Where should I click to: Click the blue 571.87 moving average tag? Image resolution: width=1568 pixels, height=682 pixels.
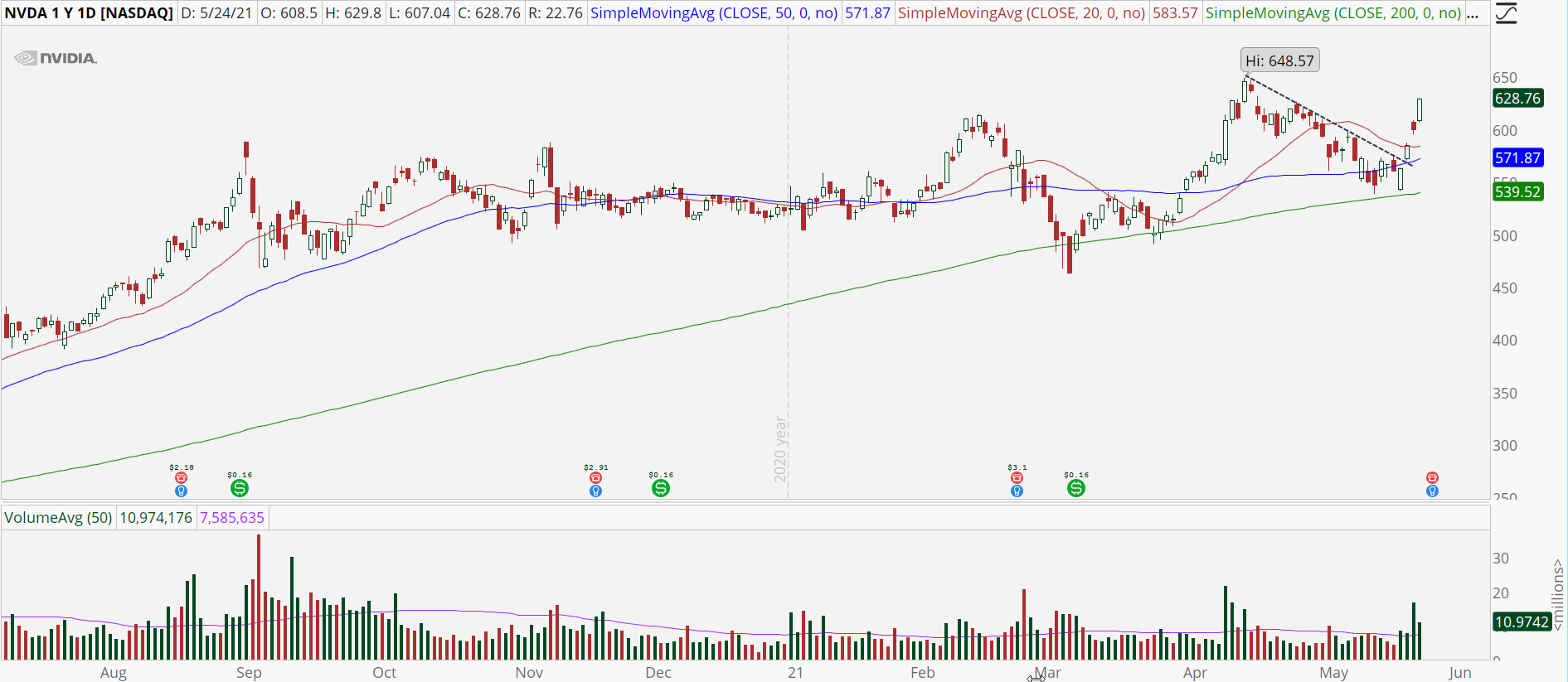point(1517,157)
